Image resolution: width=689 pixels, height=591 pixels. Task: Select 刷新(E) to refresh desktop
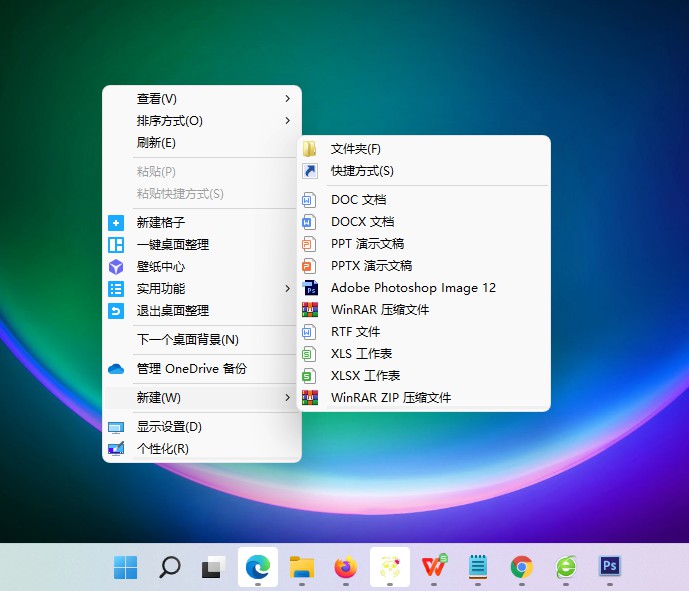(202, 143)
